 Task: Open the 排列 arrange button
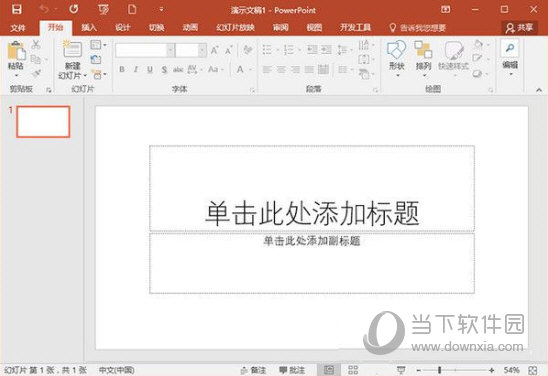pyautogui.click(x=423, y=58)
